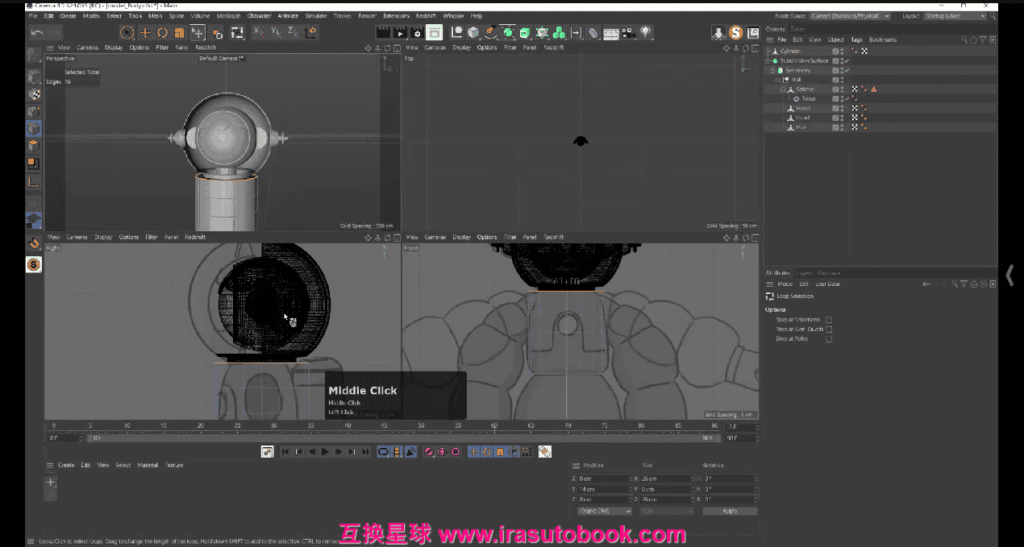Screen dimensions: 1024x547
Task: Click the orange S icon in toolbar
Action: pos(735,33)
